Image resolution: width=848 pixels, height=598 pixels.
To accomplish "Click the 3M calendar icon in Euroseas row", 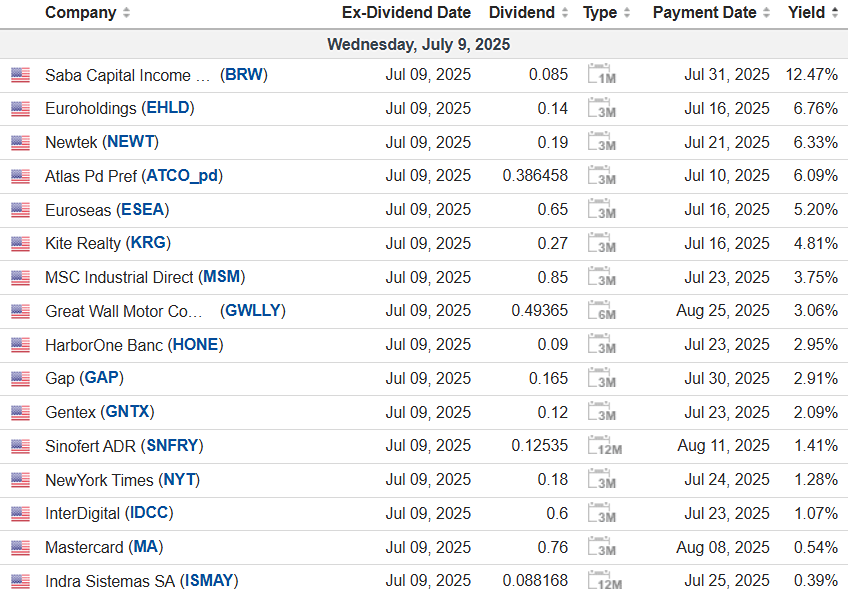I will click(x=601, y=209).
